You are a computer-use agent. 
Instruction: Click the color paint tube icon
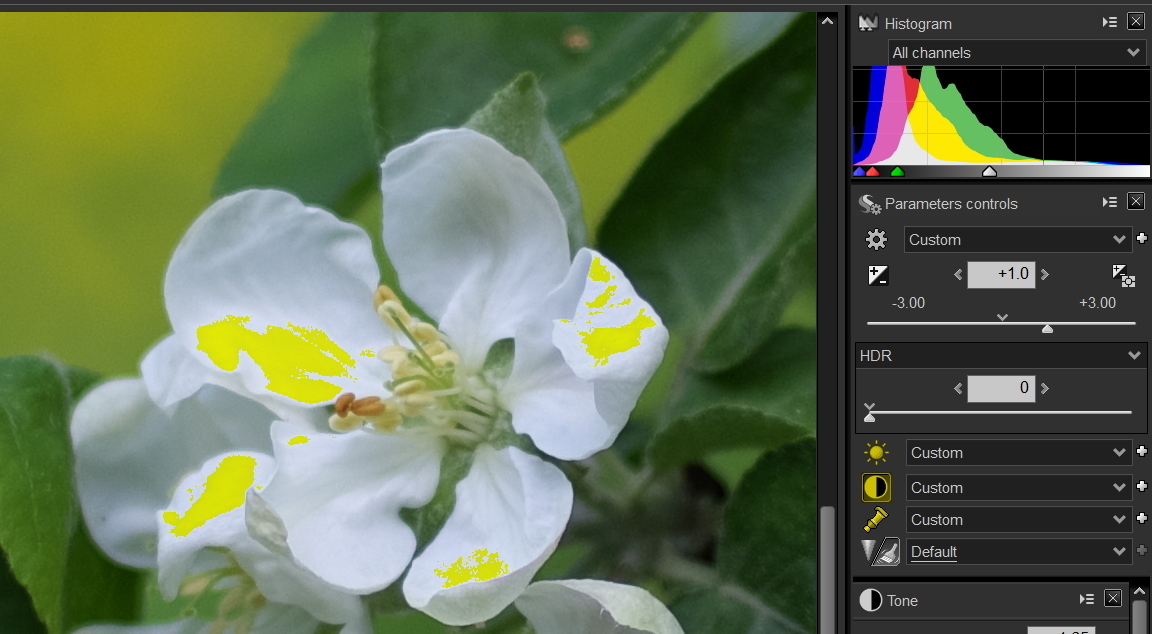point(876,519)
